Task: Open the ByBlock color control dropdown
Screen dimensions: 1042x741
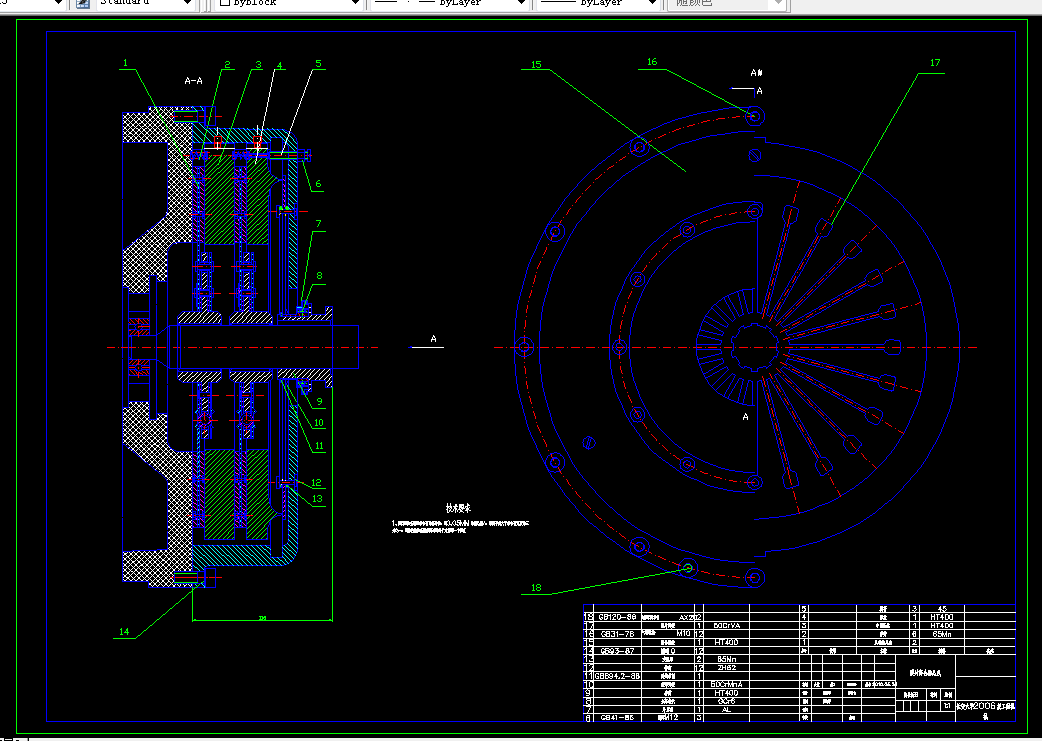Action: pyautogui.click(x=289, y=3)
